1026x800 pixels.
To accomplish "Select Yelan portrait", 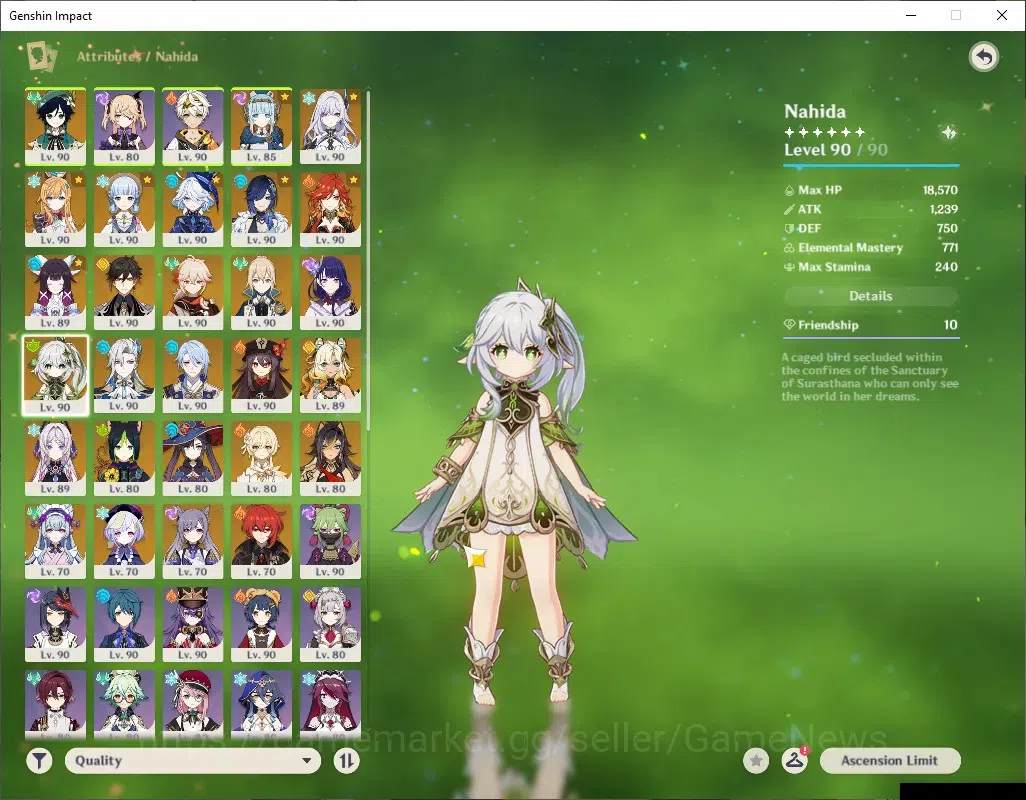I will coord(262,209).
